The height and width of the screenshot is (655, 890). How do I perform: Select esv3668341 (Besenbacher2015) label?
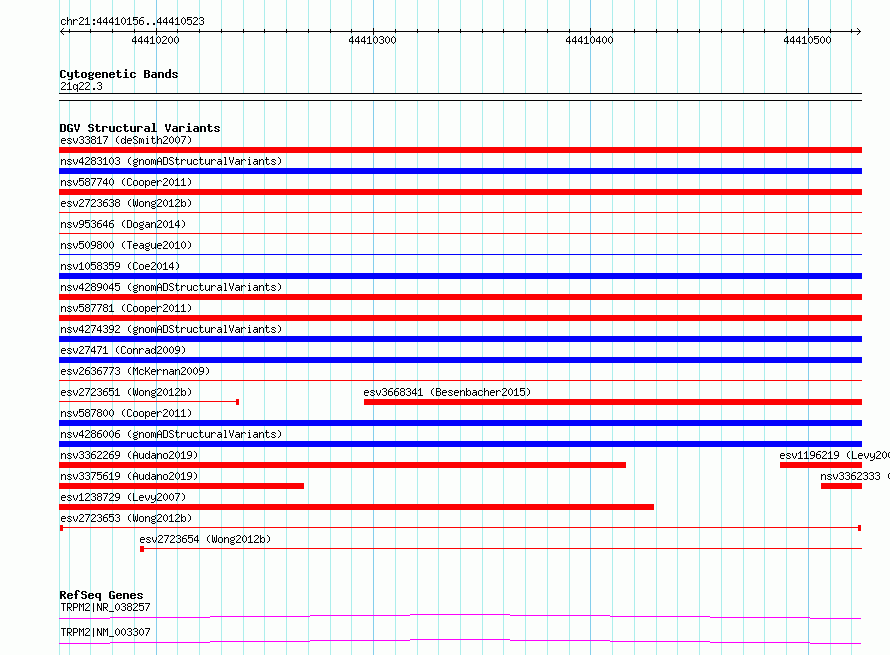pos(447,392)
